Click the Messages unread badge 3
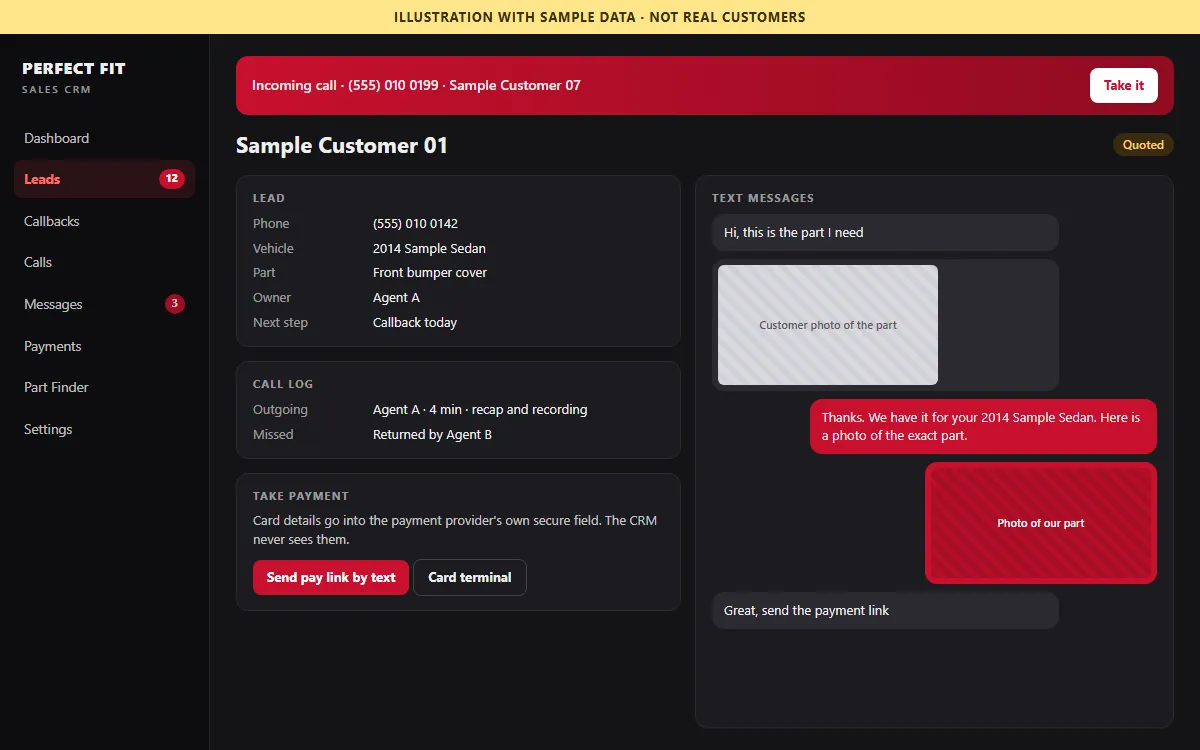 [x=175, y=304]
